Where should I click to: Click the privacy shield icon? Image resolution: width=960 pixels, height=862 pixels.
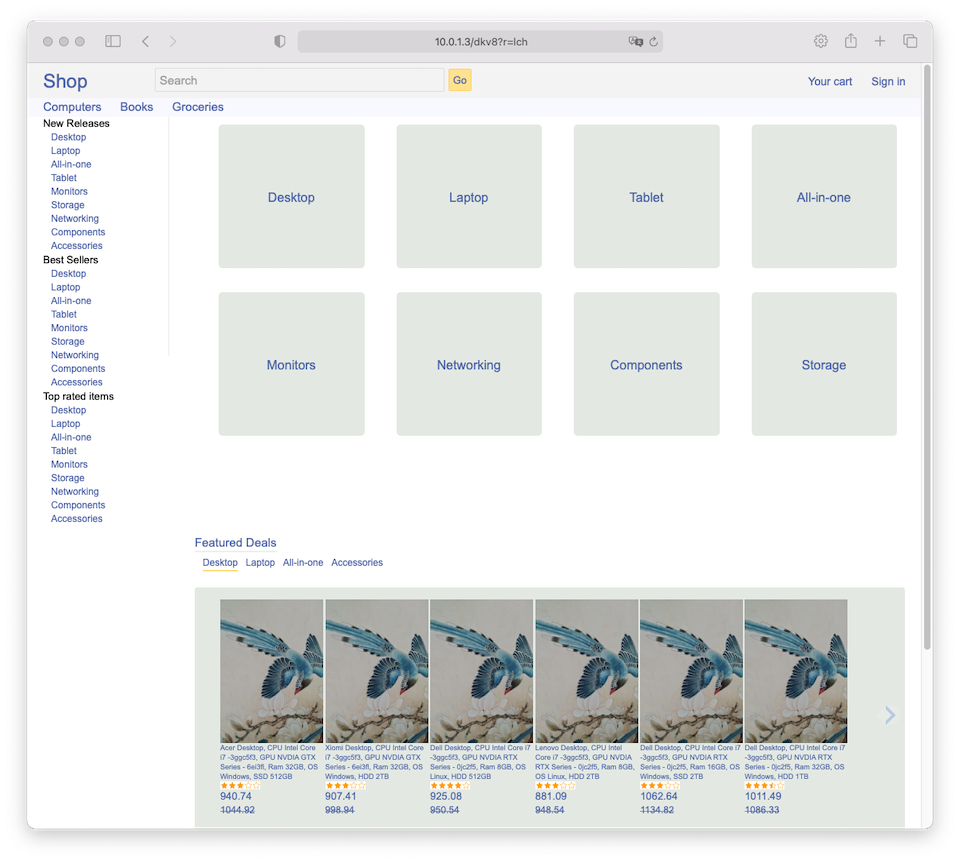click(280, 41)
